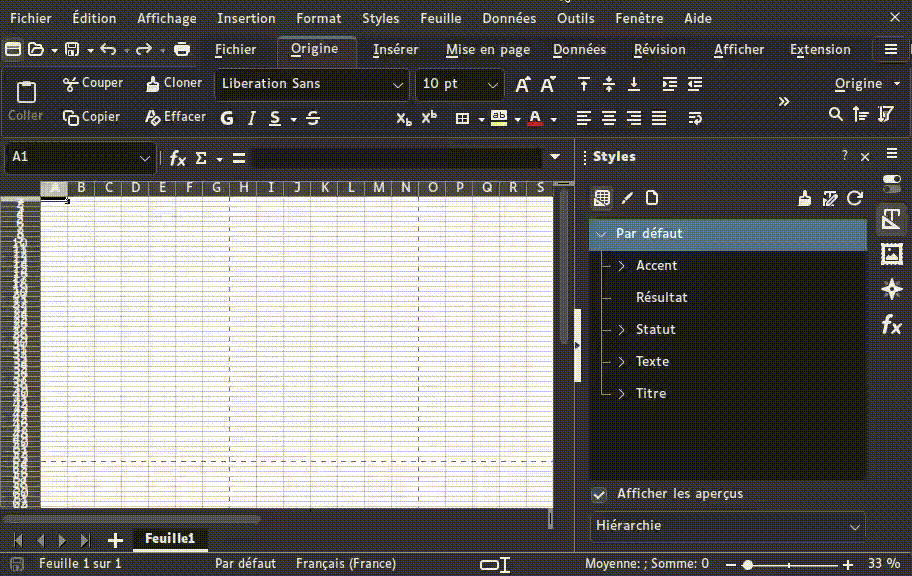Screen dimensions: 912x576
Task: Print using the printer icon
Action: click(181, 49)
